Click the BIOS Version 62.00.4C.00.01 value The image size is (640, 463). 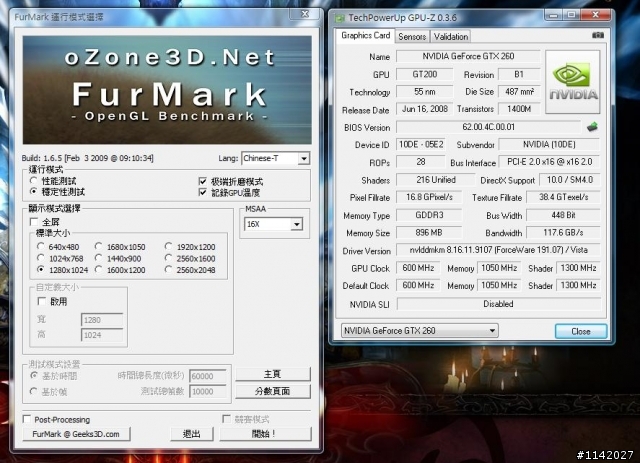(488, 127)
